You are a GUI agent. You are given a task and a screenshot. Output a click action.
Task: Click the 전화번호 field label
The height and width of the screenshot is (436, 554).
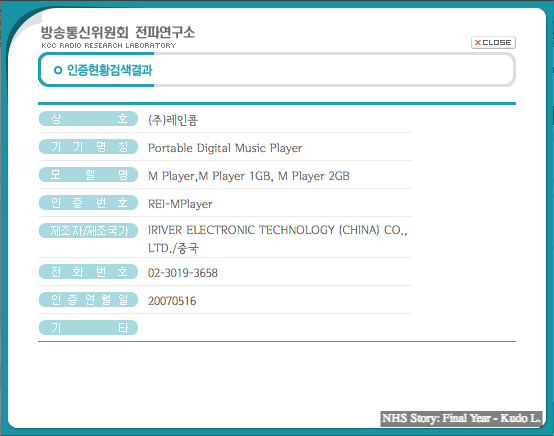click(x=88, y=272)
